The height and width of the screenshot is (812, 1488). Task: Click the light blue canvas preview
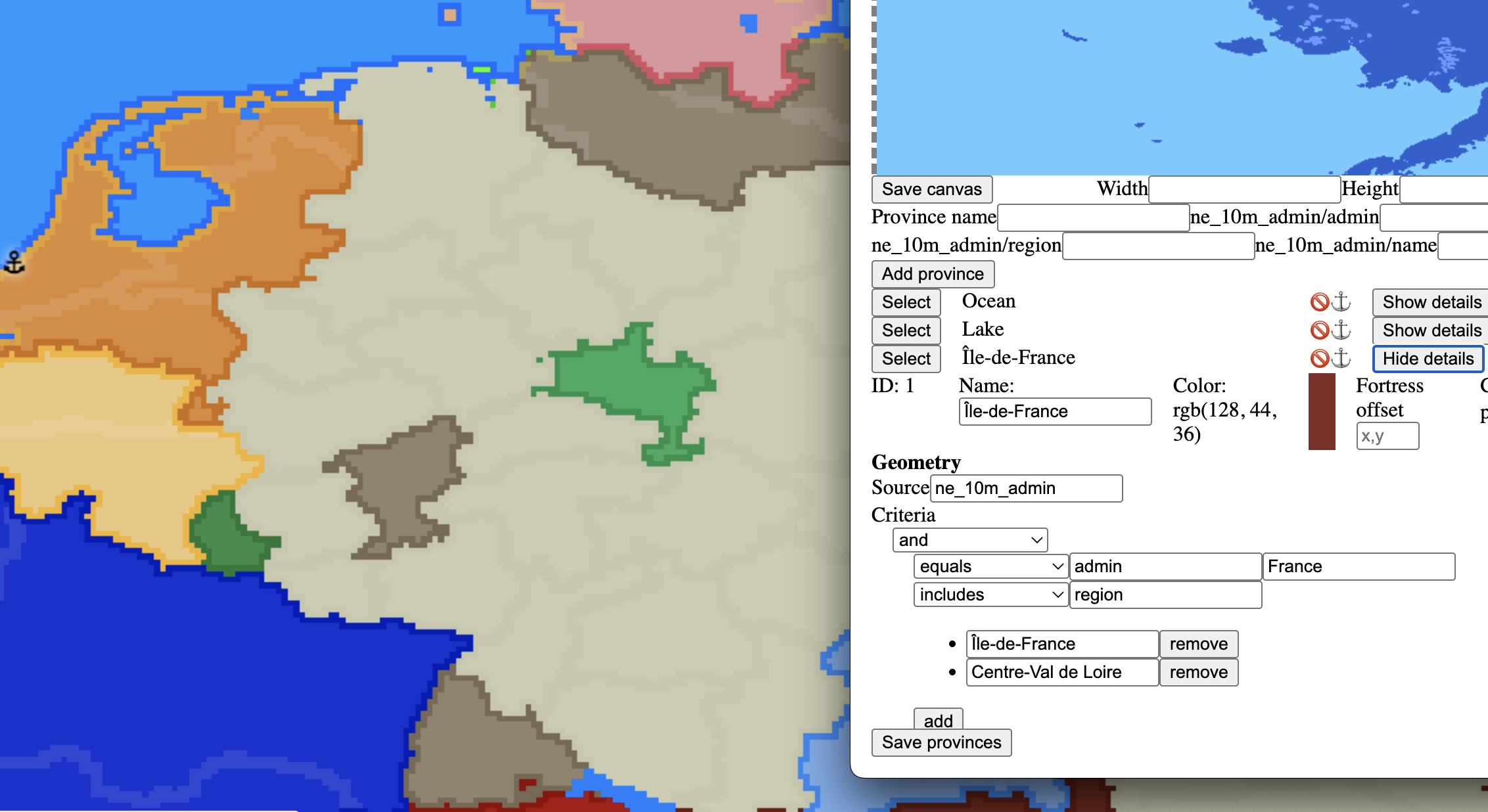click(x=1182, y=87)
